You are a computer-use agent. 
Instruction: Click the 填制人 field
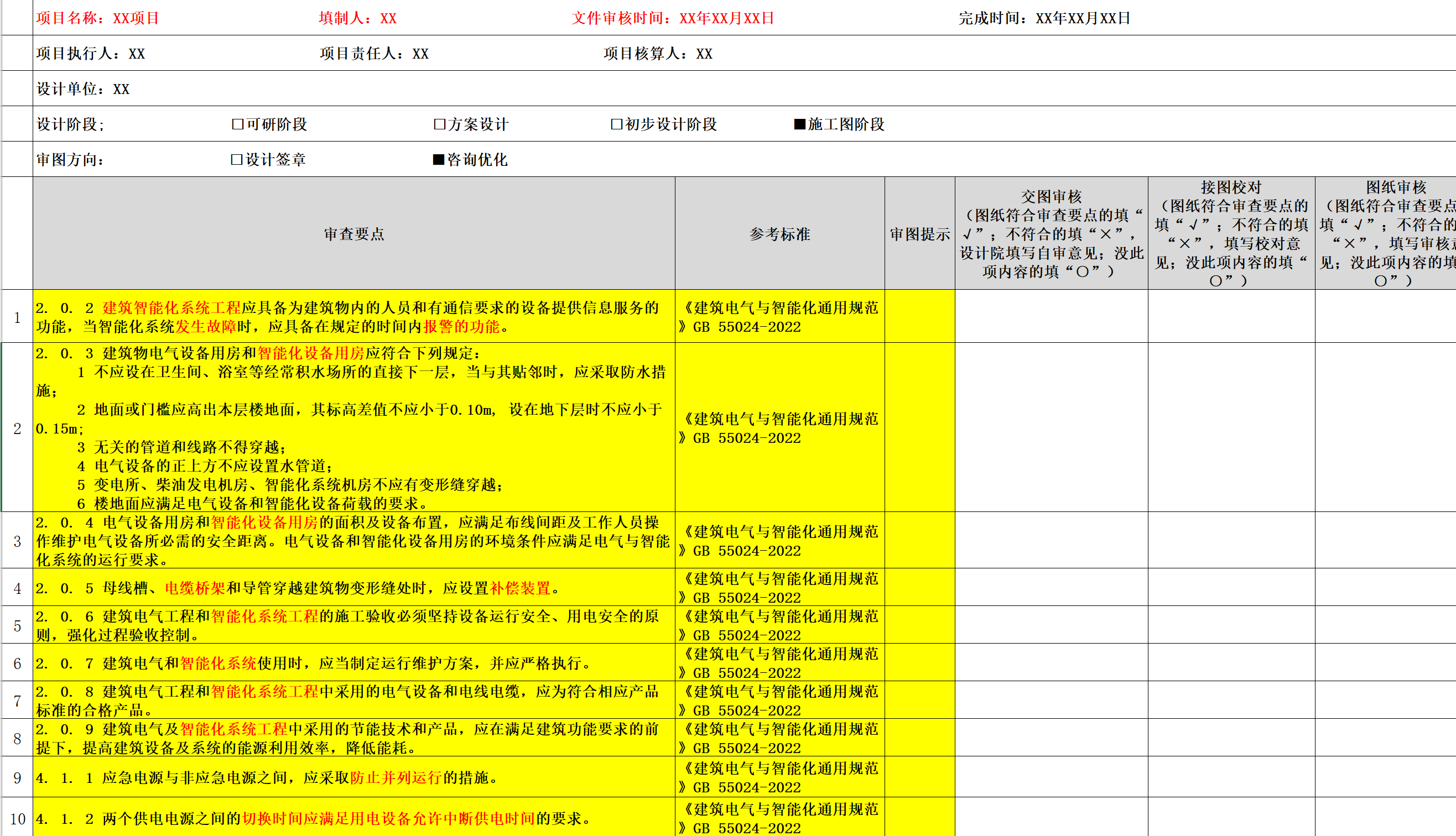357,18
